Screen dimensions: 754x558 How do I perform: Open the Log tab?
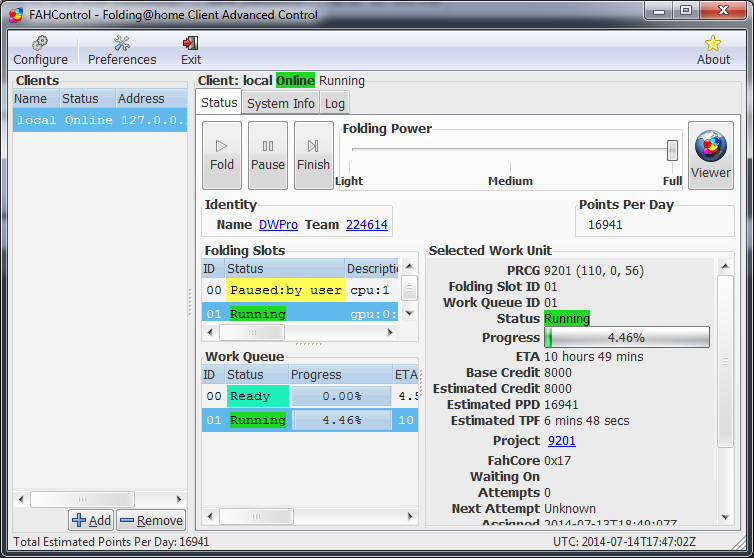tap(335, 103)
